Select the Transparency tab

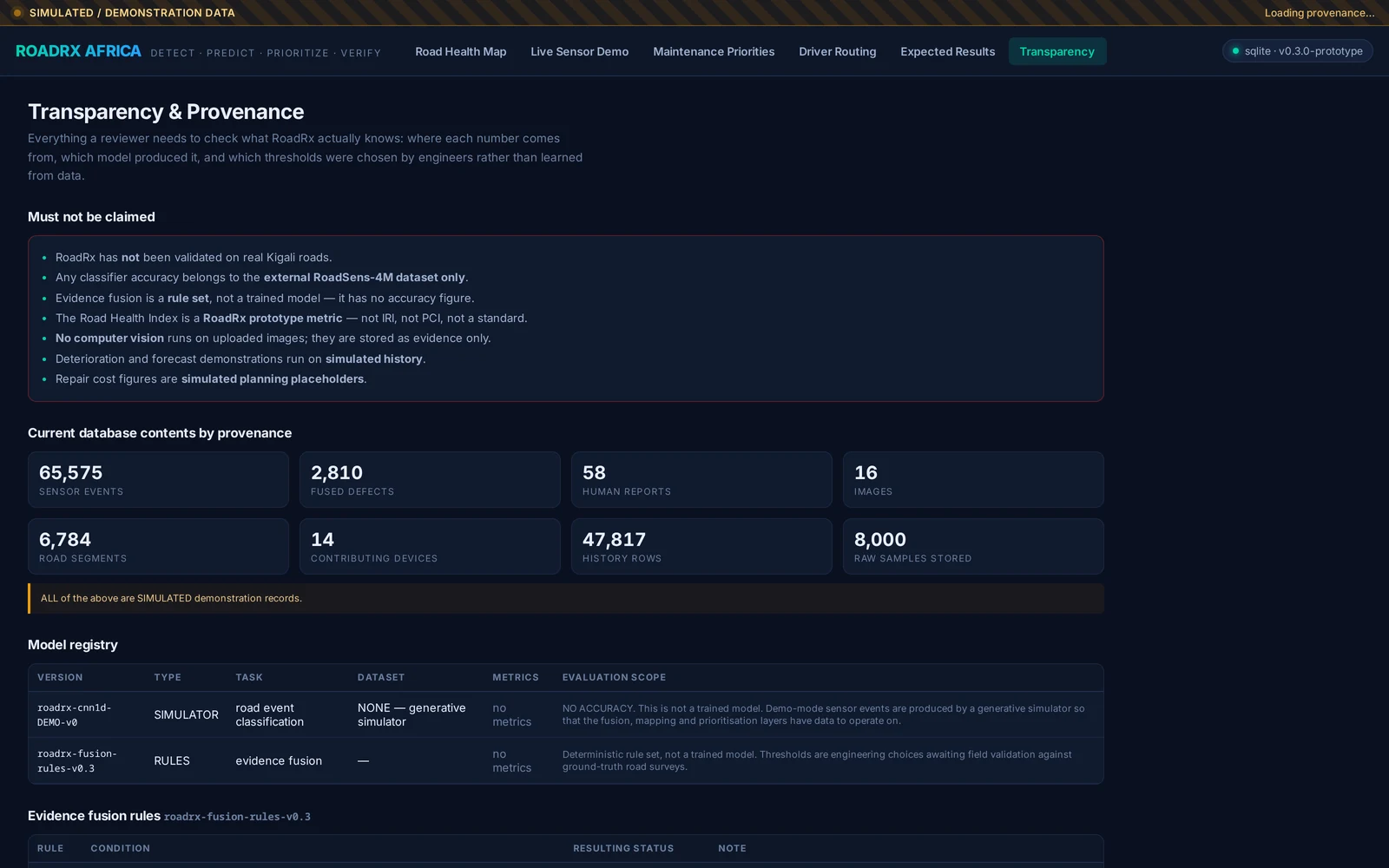point(1057,51)
